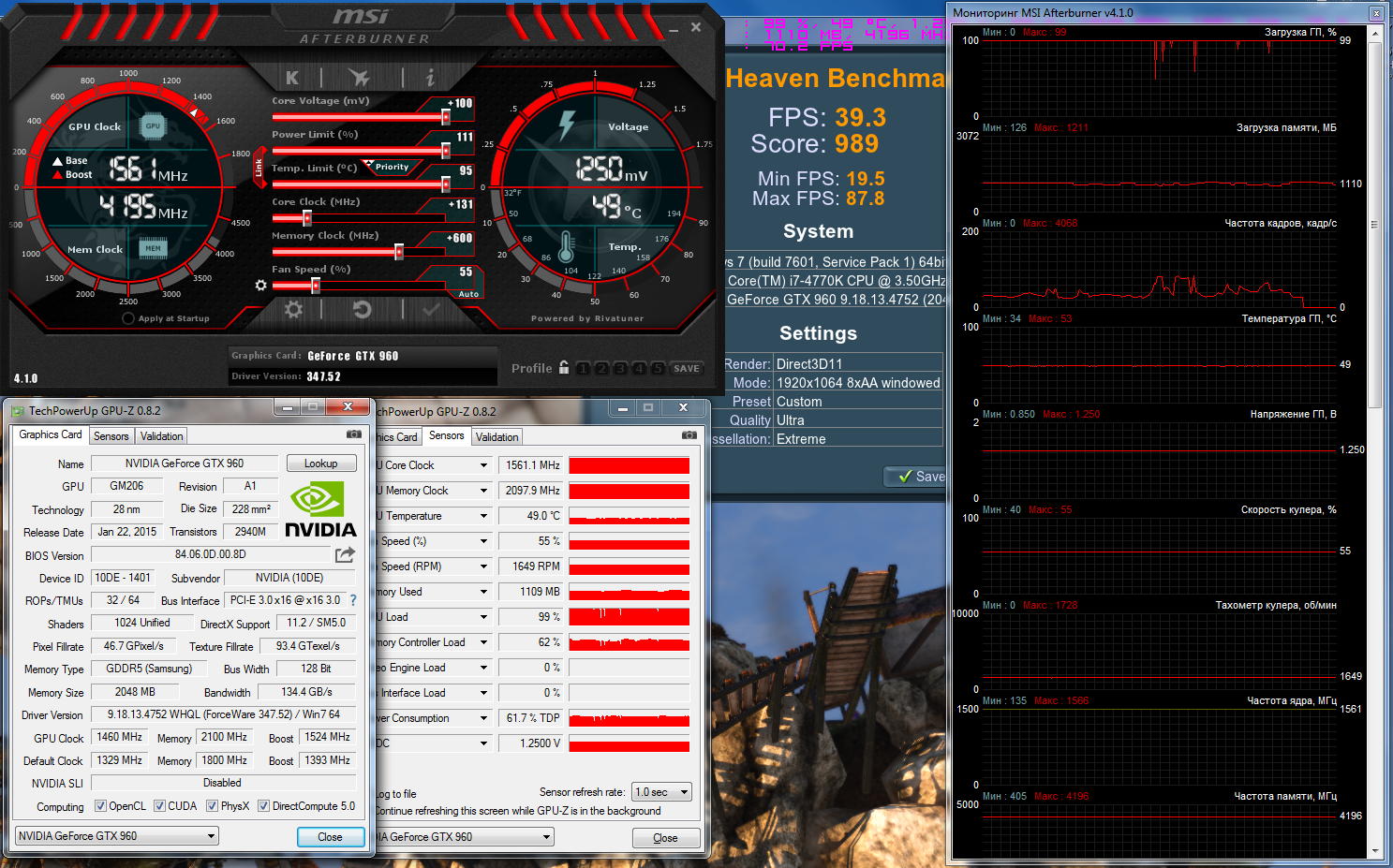Click the Lookup button in GPU-Z
1393x868 pixels.
coord(320,463)
